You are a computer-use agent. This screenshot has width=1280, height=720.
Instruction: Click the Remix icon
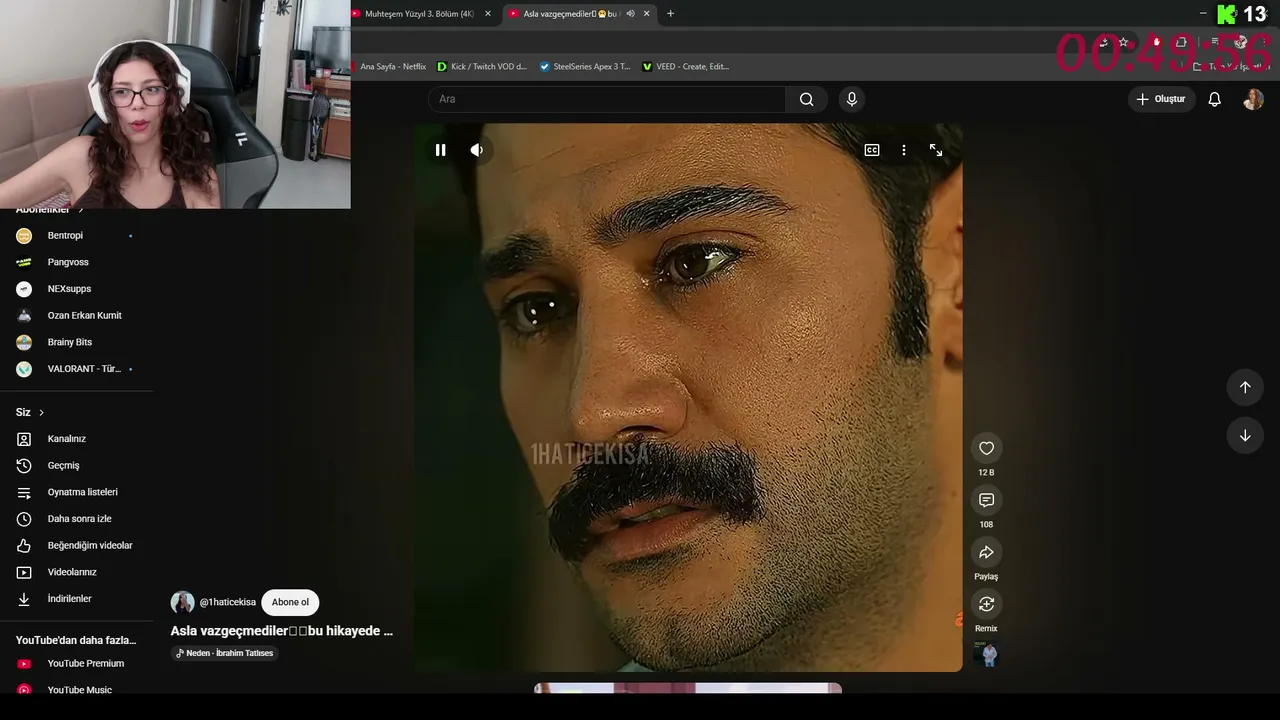tap(986, 604)
